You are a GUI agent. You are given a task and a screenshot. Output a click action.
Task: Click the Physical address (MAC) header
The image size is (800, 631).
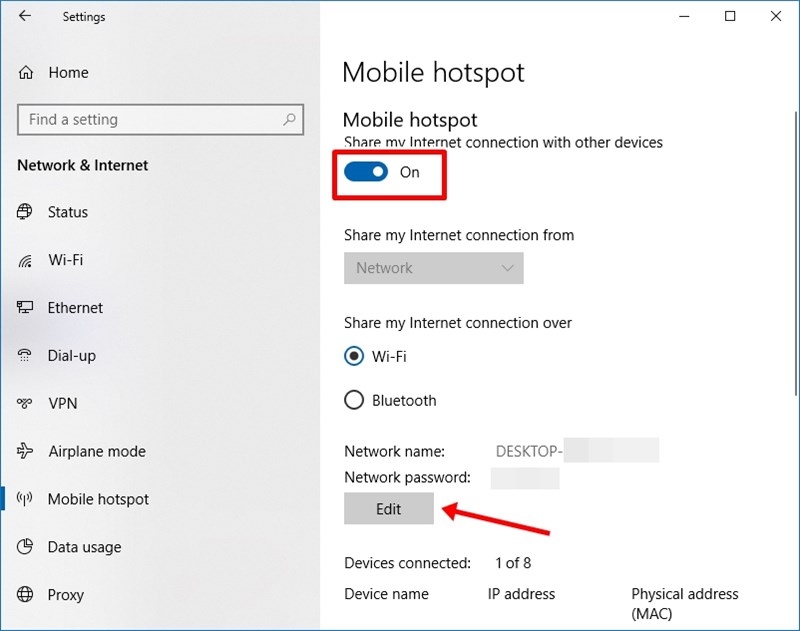(685, 603)
